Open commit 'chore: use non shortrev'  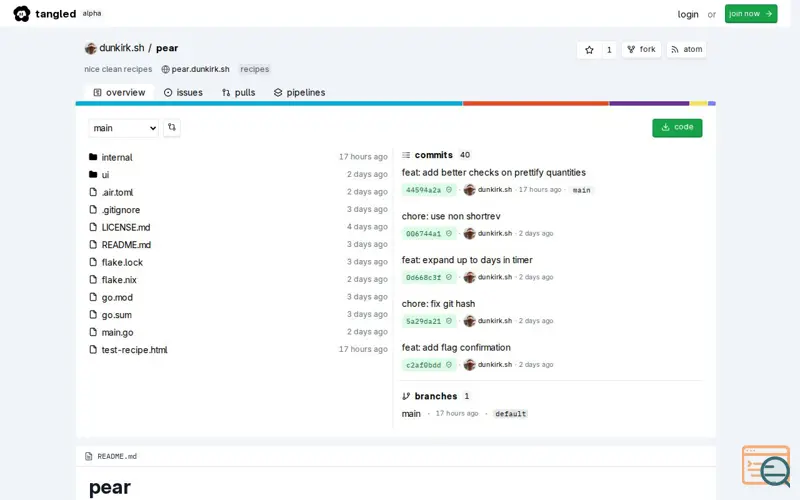coord(451,216)
